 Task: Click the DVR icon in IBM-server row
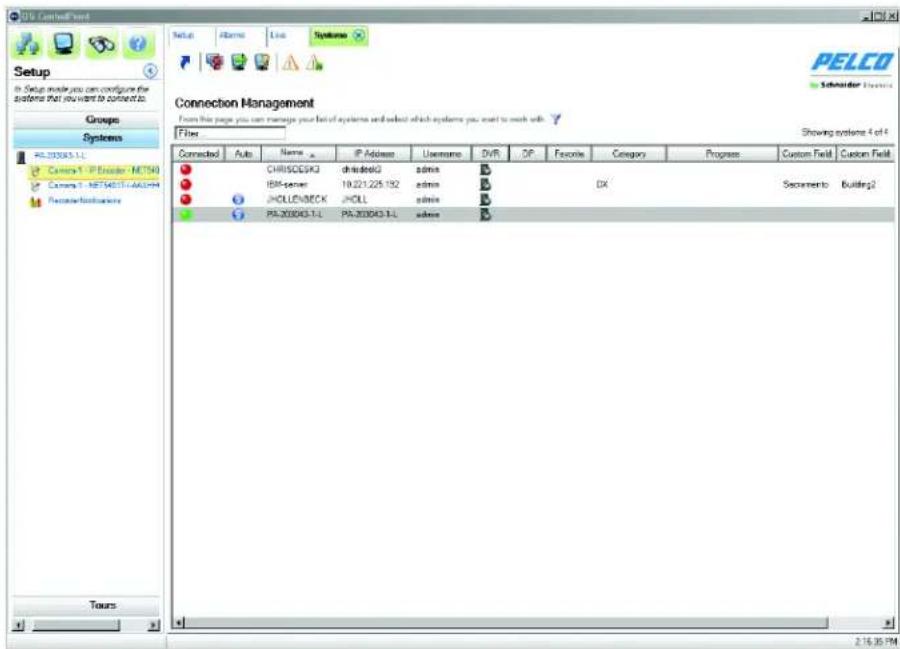click(x=486, y=184)
